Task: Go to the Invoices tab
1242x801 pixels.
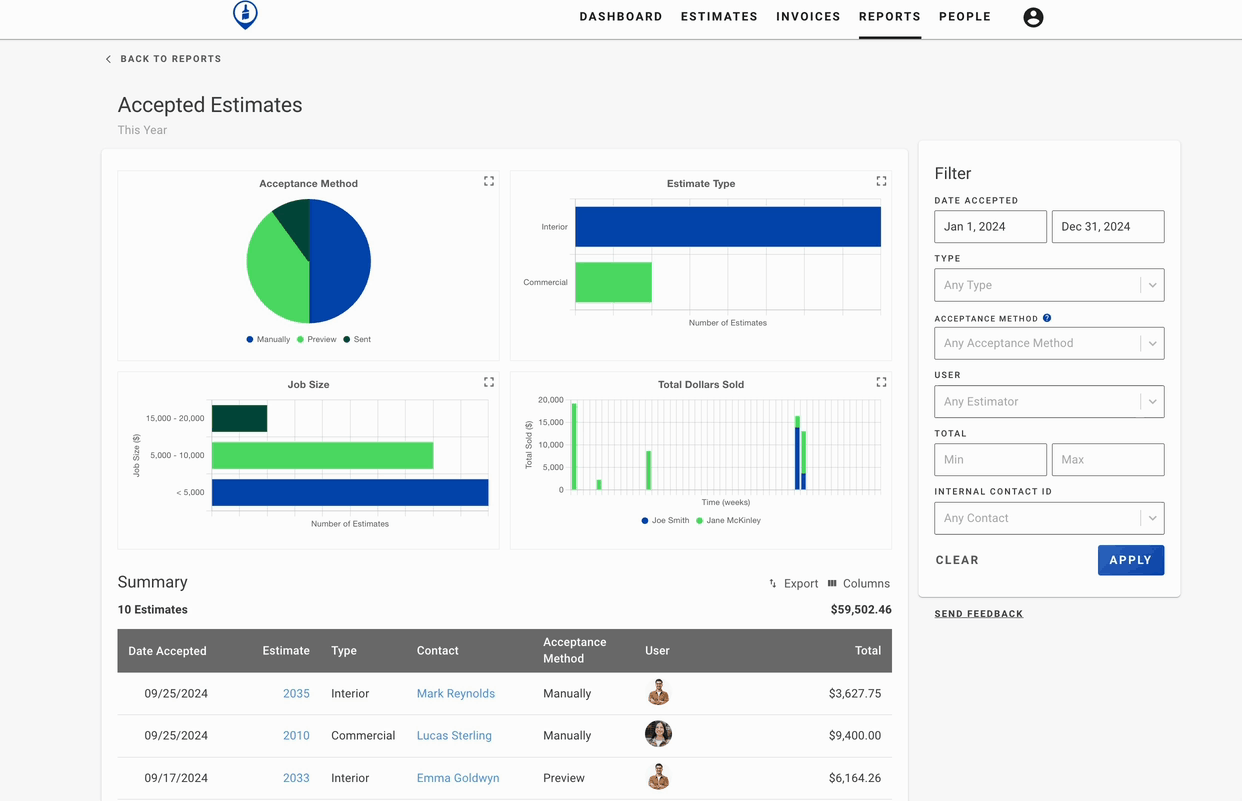Action: [808, 17]
